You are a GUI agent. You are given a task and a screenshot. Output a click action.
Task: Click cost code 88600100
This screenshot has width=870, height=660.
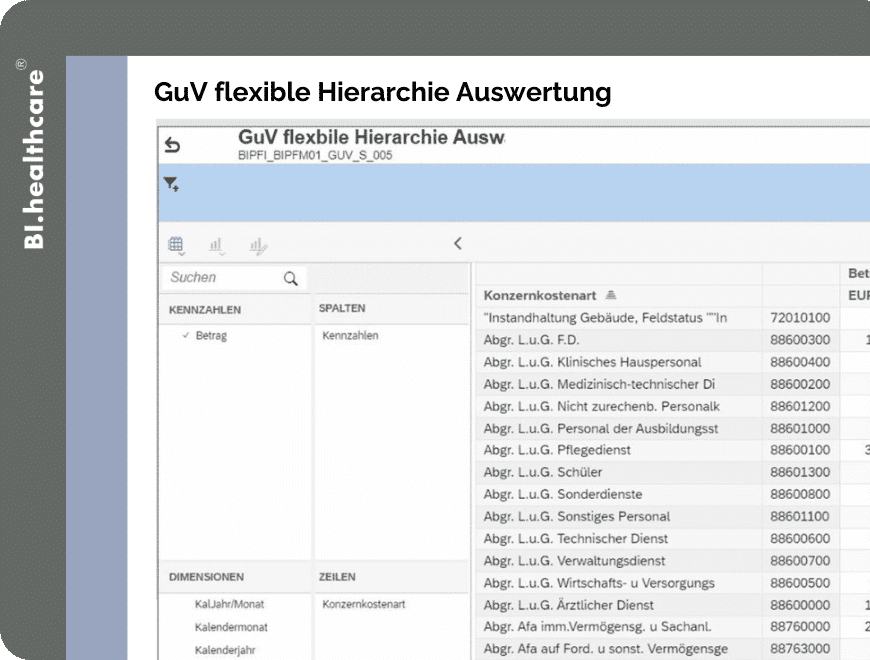click(800, 450)
